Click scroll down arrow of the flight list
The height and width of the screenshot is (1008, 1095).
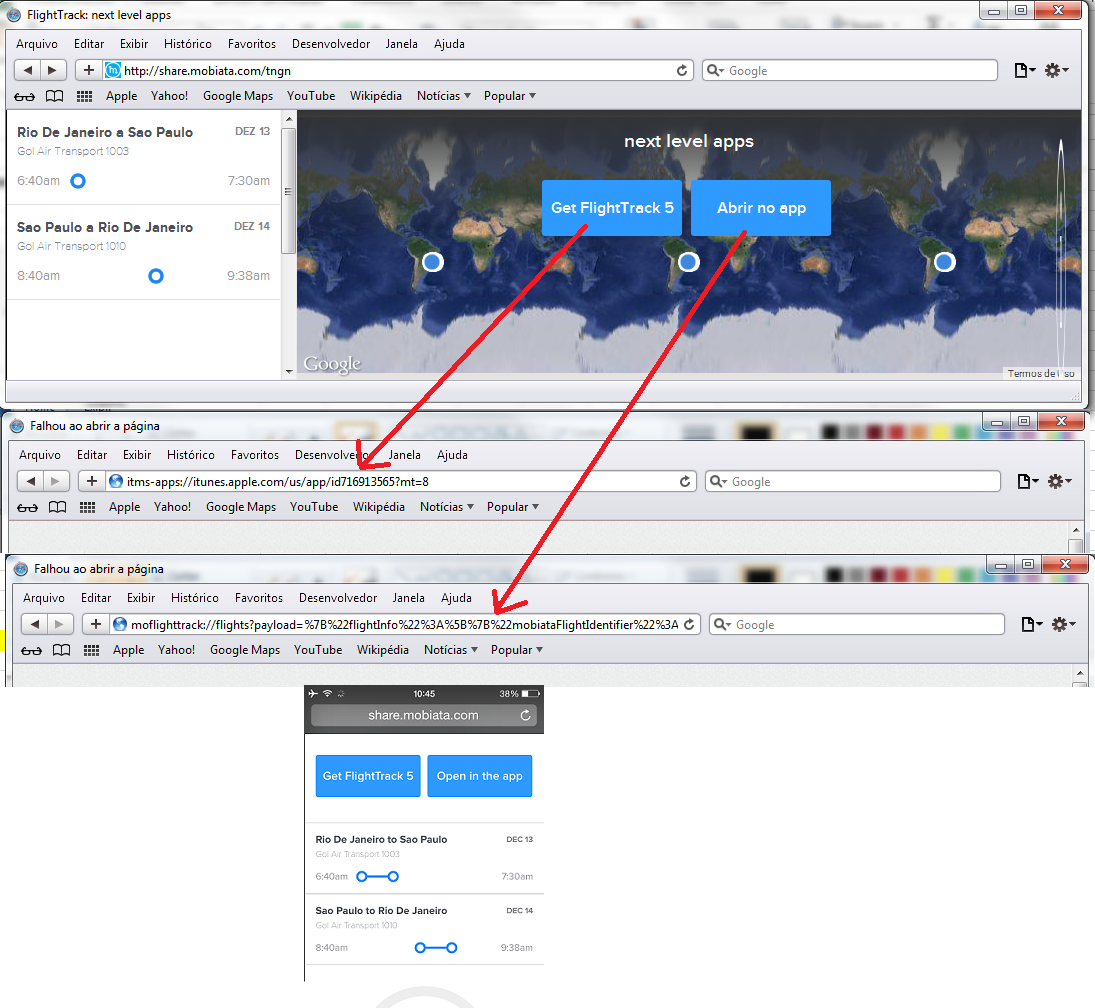pos(289,372)
